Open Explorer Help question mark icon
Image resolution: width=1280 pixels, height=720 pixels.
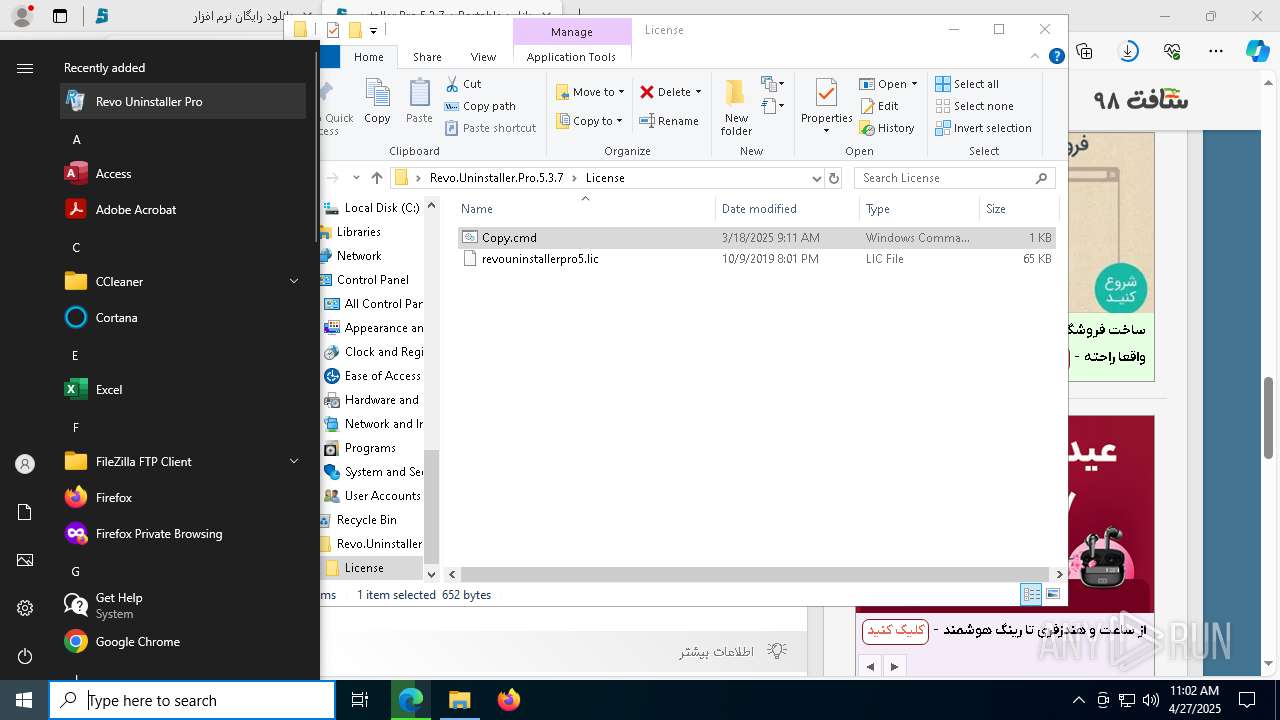1056,57
